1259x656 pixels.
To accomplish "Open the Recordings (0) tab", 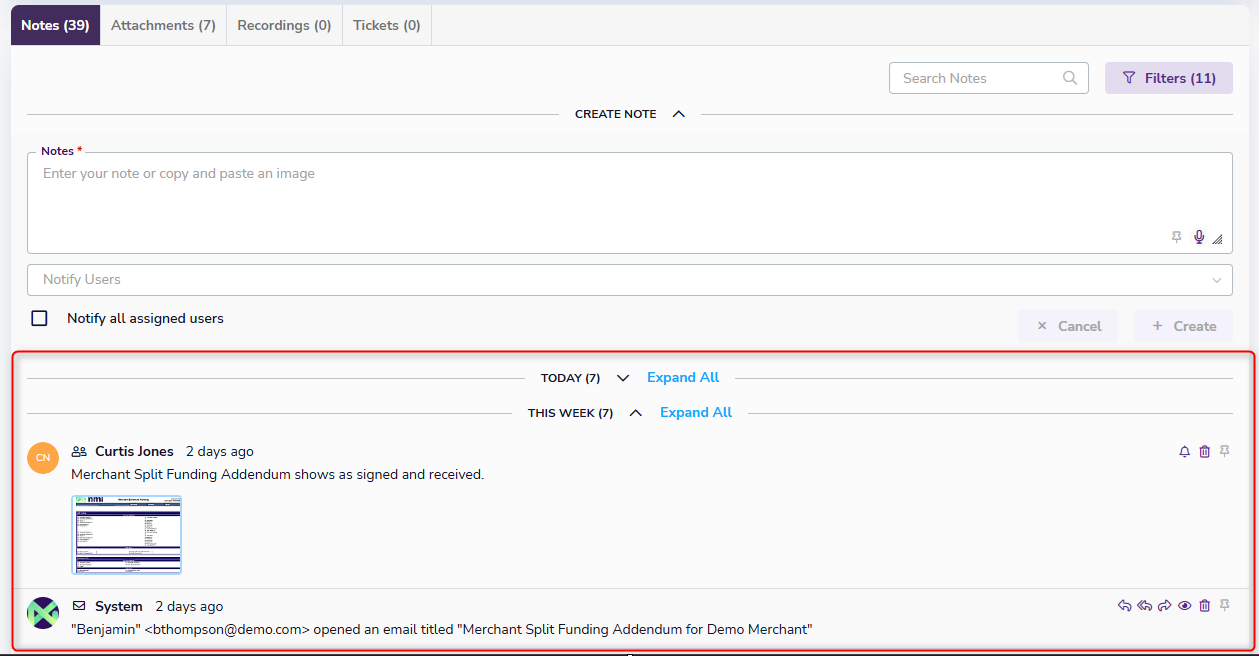I will 285,25.
